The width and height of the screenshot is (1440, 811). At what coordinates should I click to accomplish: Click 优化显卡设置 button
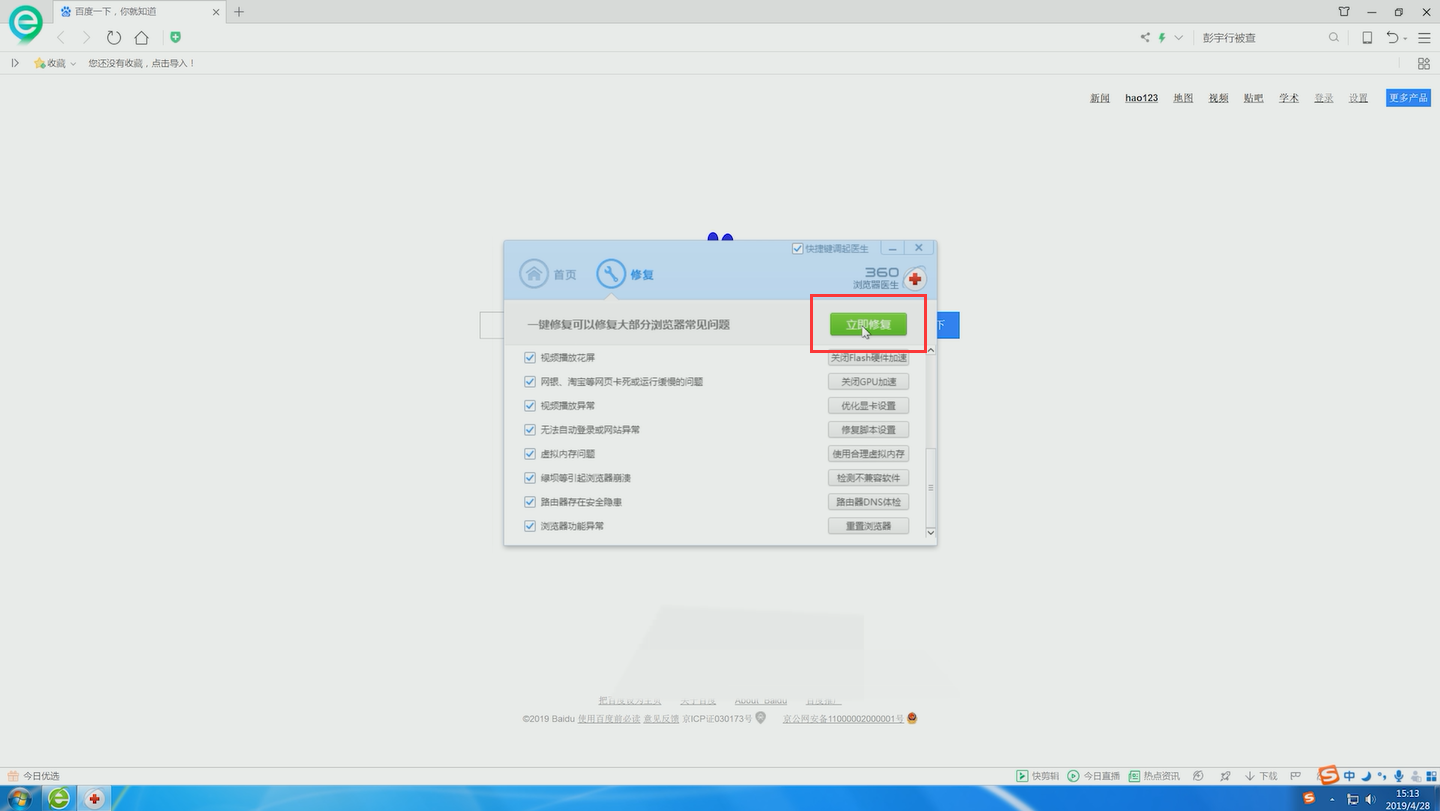[x=868, y=406]
